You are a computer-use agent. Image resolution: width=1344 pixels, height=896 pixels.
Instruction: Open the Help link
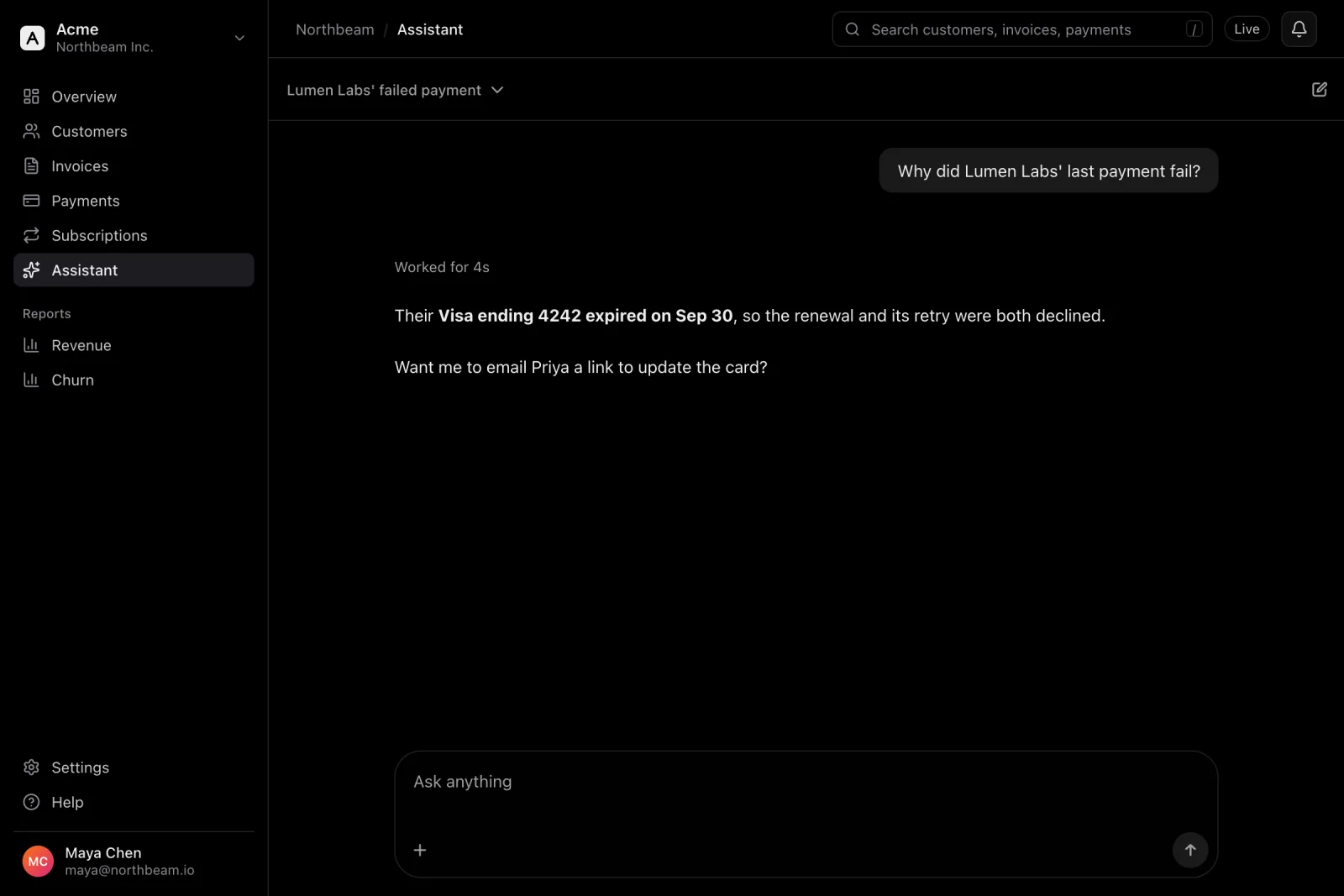pyautogui.click(x=134, y=802)
